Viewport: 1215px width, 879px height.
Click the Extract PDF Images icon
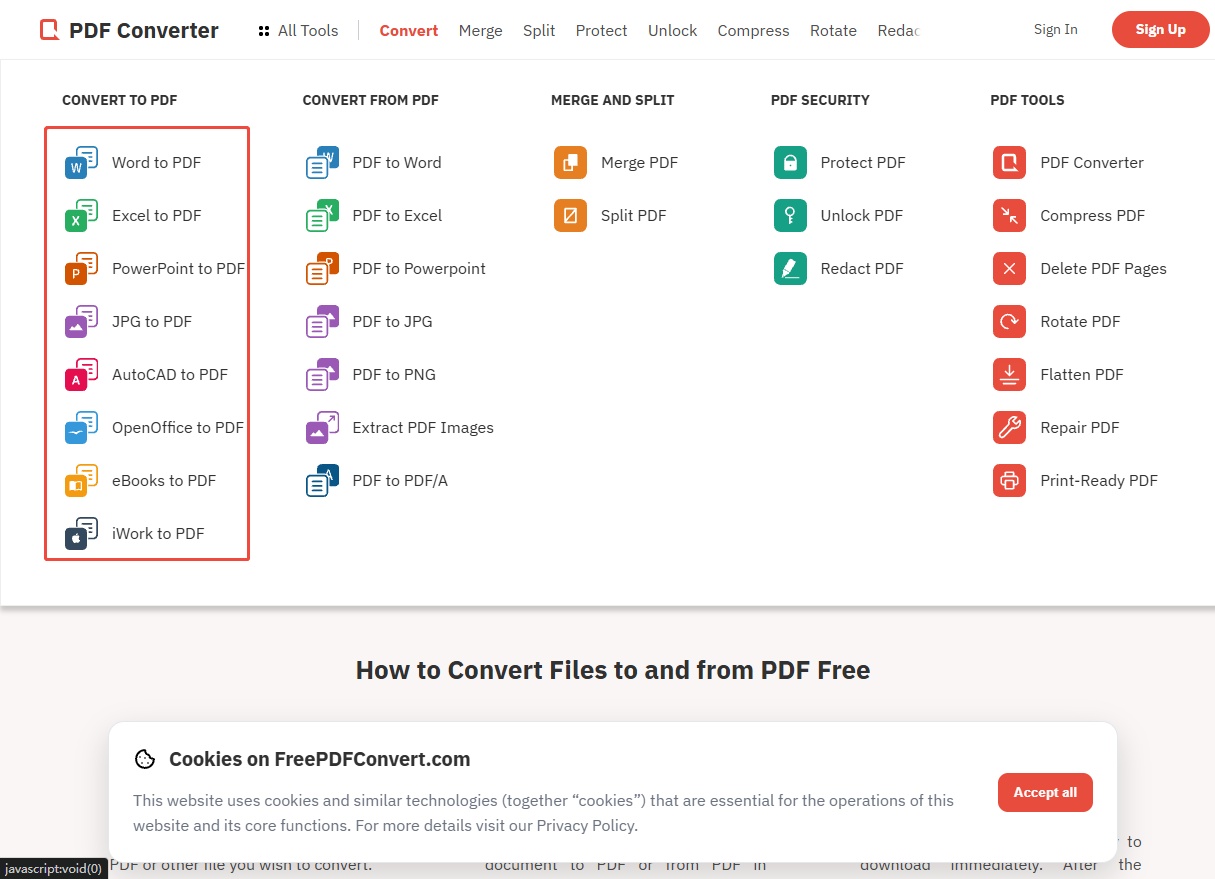322,427
